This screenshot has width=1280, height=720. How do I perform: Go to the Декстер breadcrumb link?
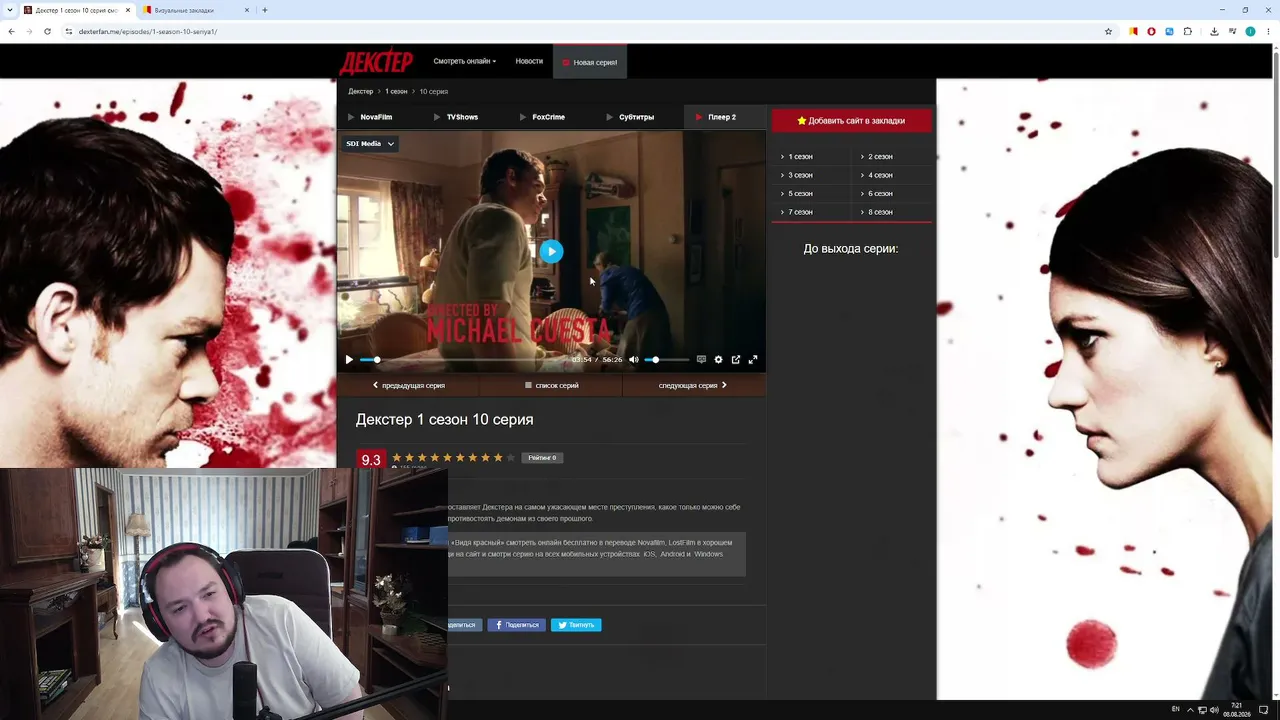(361, 91)
